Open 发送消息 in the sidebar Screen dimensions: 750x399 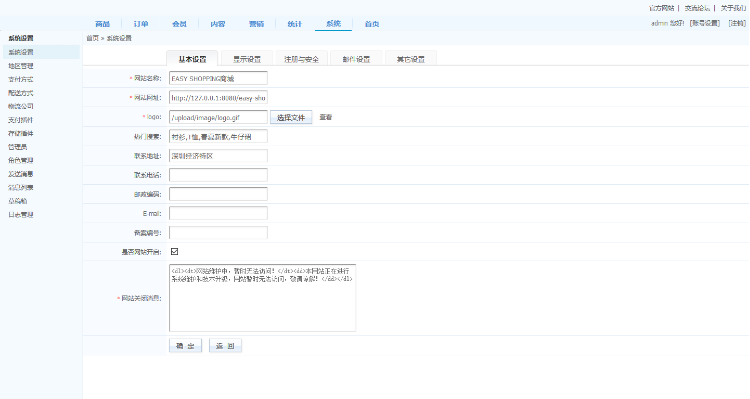coord(21,174)
